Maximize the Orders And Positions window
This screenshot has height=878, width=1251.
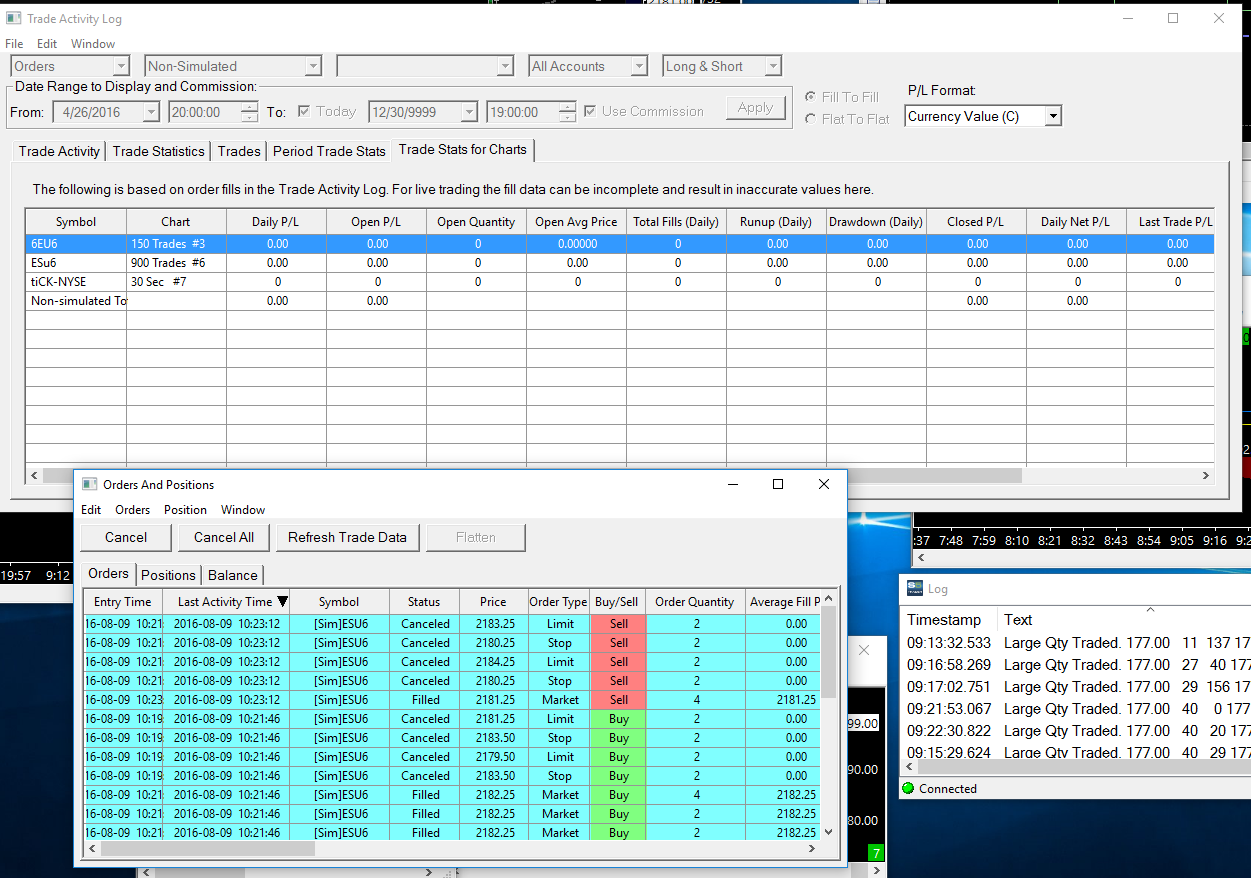tap(778, 484)
